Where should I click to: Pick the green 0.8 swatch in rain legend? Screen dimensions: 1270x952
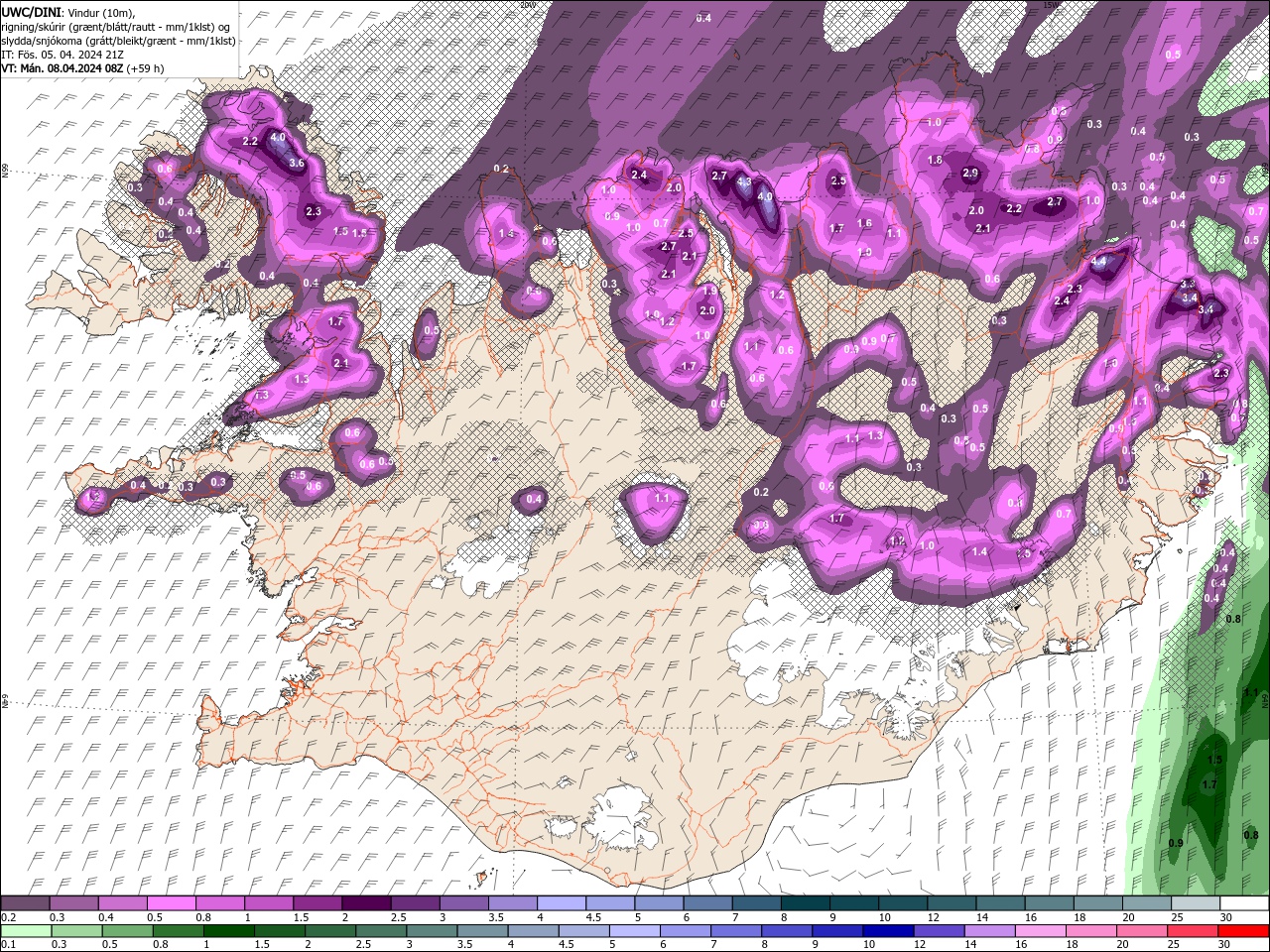pos(179,931)
